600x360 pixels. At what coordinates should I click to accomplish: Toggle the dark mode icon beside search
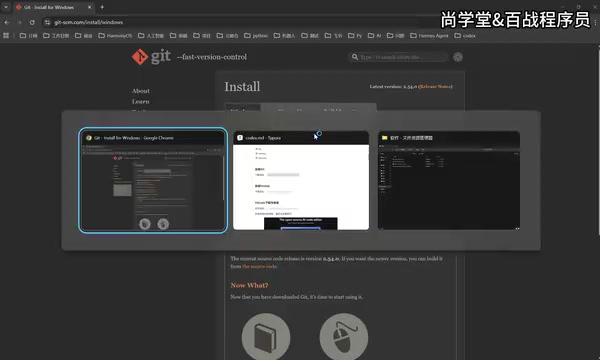458,57
